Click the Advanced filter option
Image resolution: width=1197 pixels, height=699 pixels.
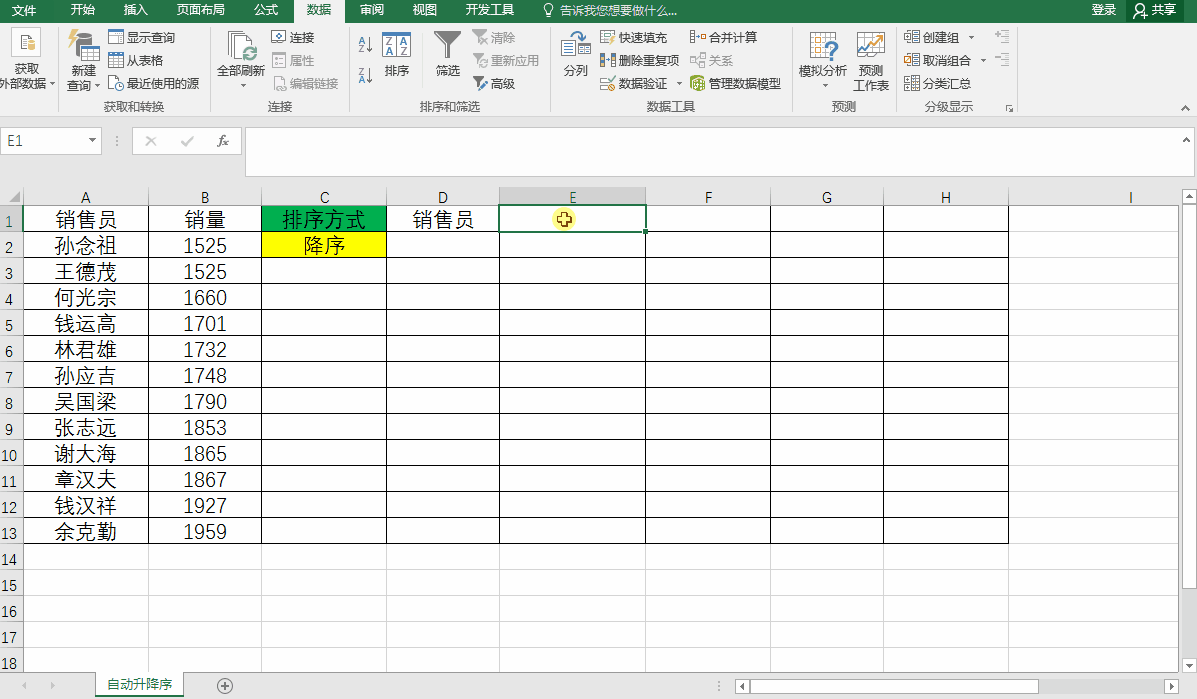click(x=494, y=83)
